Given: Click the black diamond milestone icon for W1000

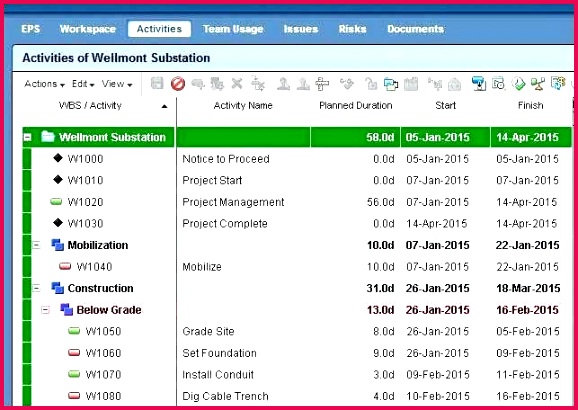Looking at the screenshot, I should pos(58,158).
